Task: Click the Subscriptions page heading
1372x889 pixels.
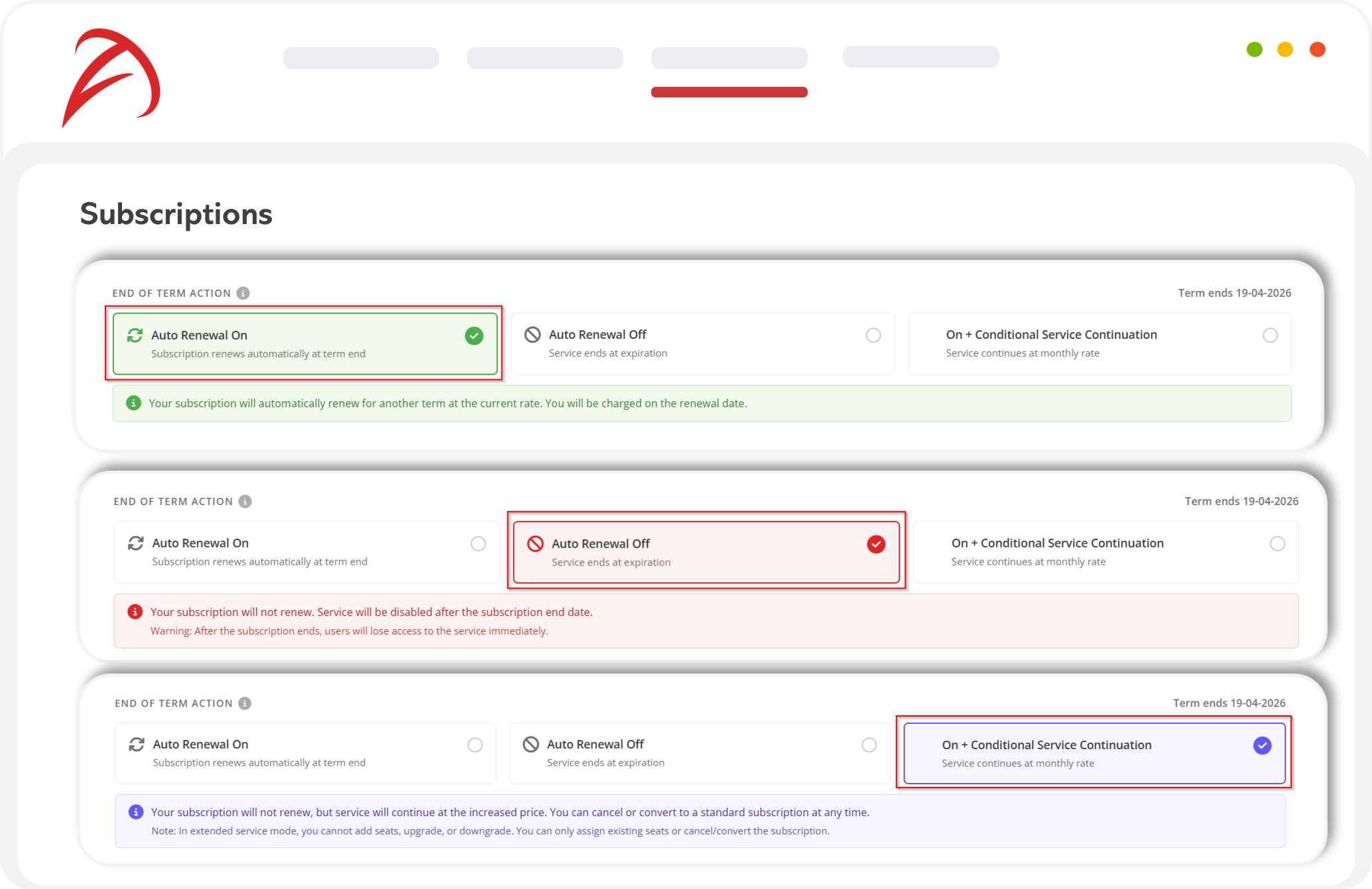Action: click(176, 214)
